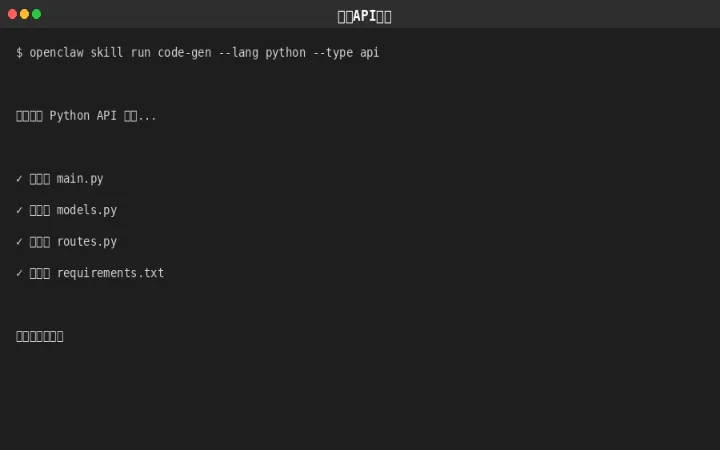
Task: Select the models.py filename in output
Action: click(x=86, y=210)
